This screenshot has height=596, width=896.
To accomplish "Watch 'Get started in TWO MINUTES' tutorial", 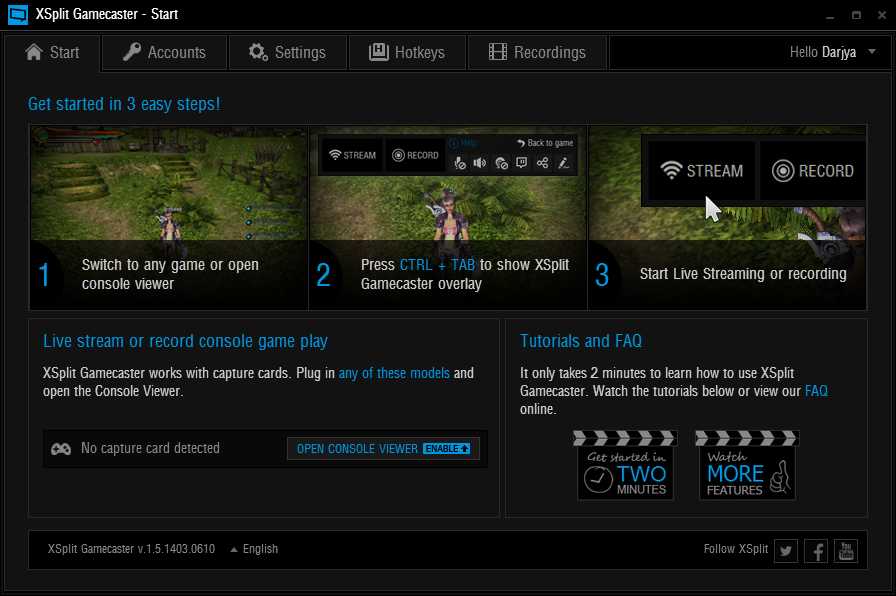I will 625,466.
